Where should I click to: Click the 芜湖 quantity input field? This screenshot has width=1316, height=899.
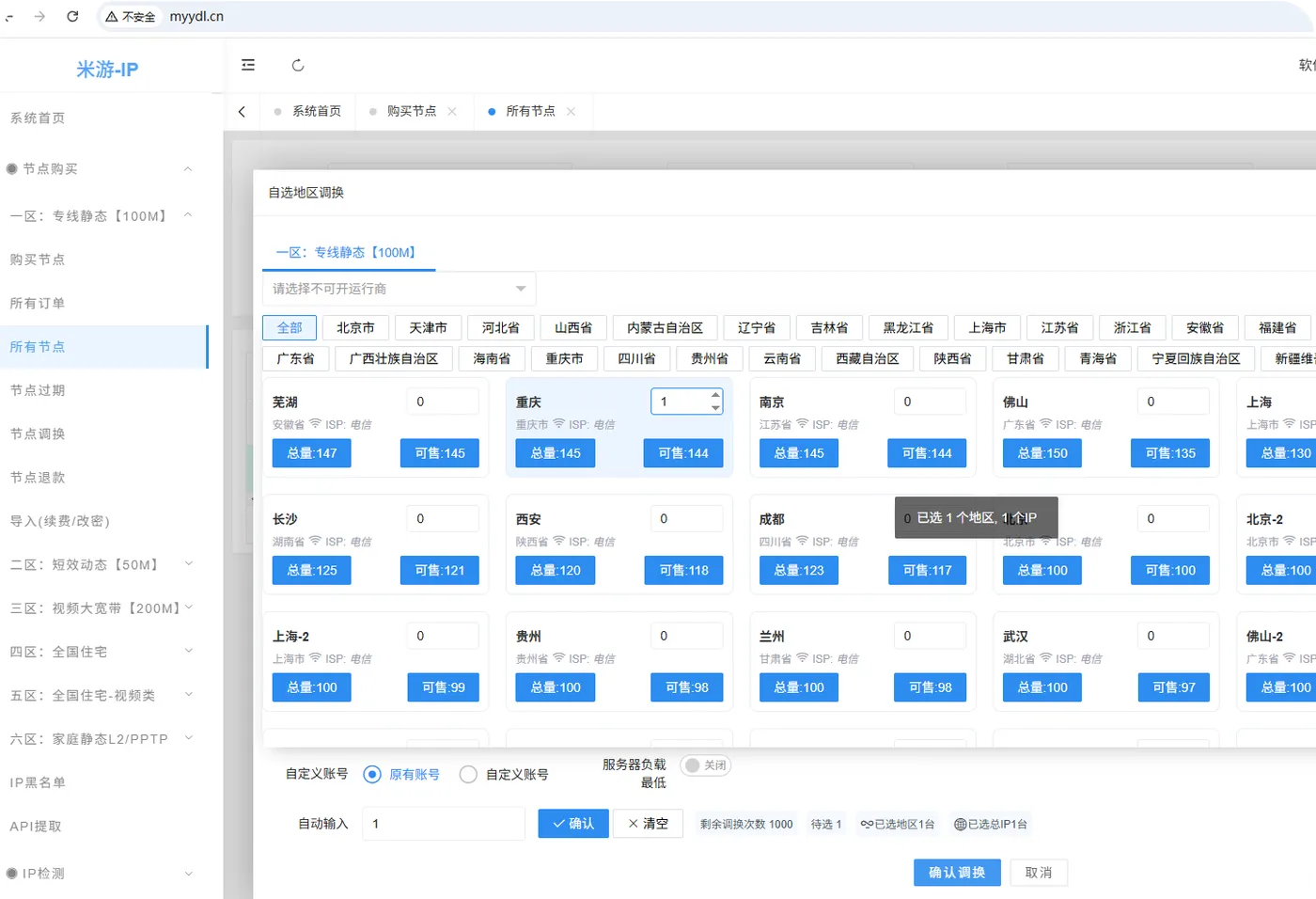(x=443, y=402)
